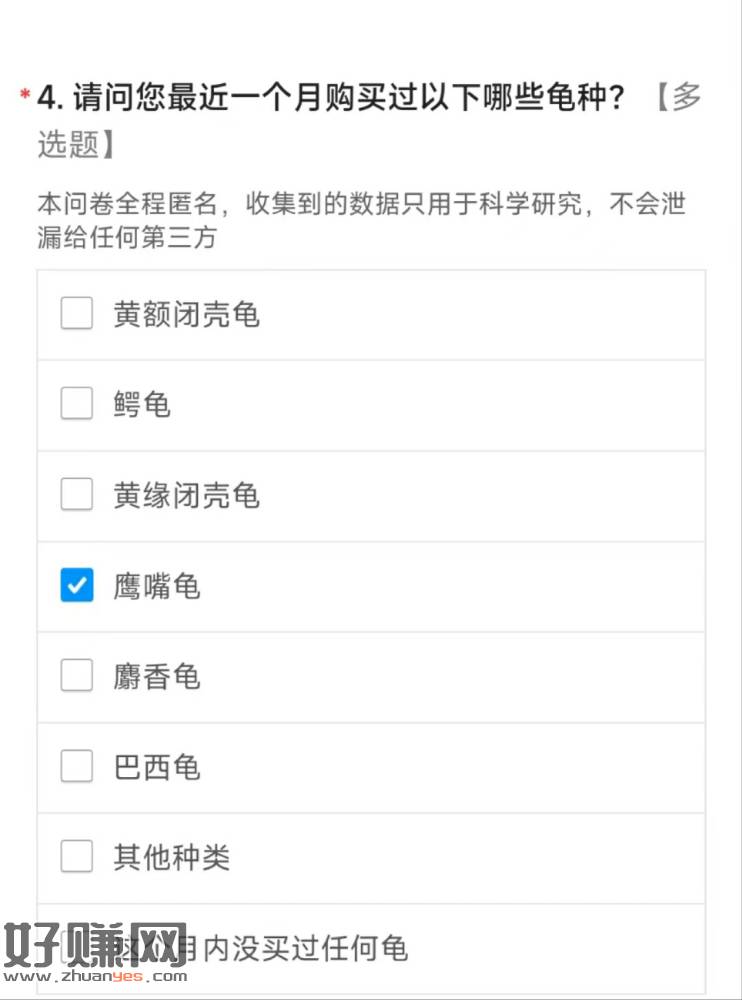Select the 麝香龟 checkbox
Screen dimensions: 742x1000
click(x=77, y=676)
